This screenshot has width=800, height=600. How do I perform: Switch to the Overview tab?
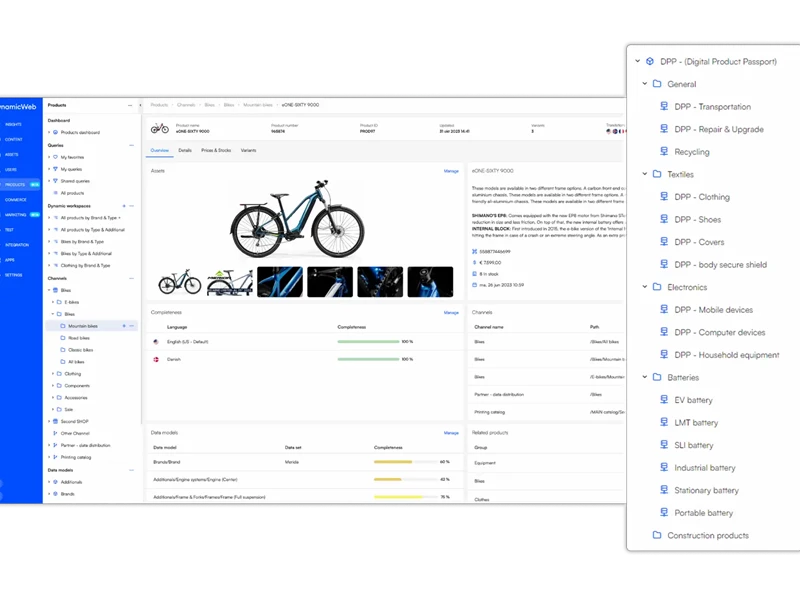[160, 151]
